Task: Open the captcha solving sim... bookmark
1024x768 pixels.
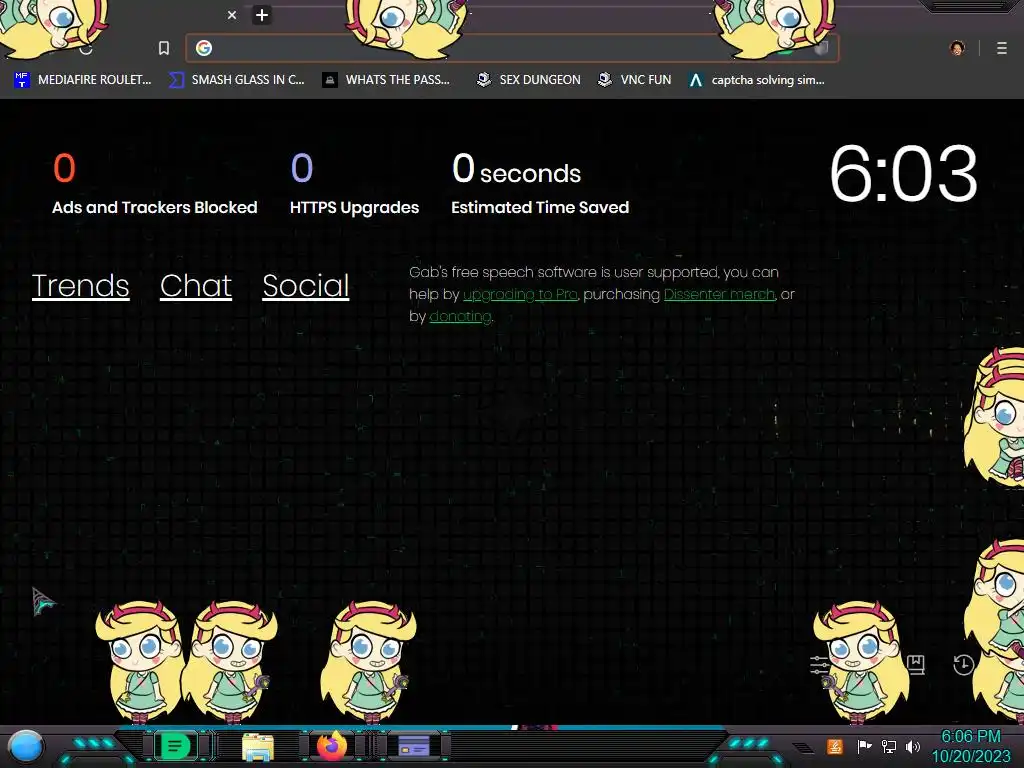Action: (x=757, y=80)
